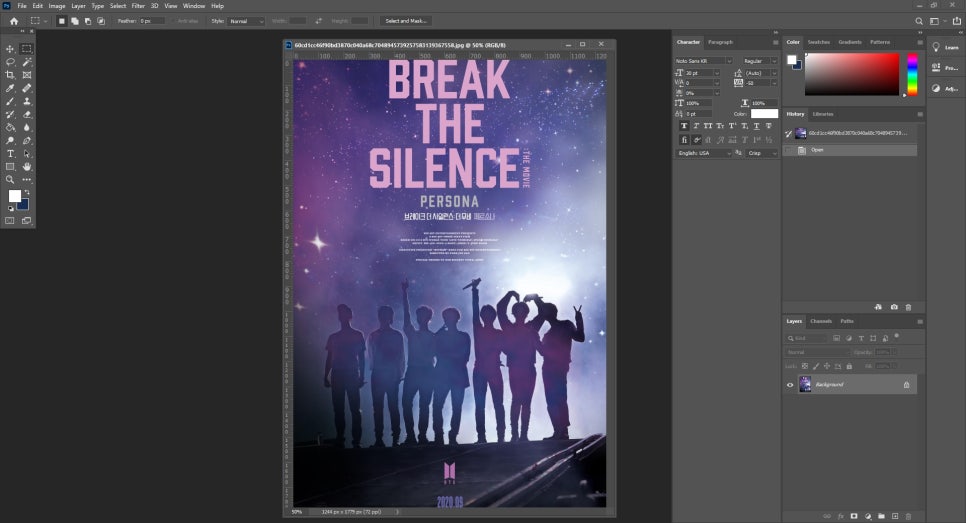The height and width of the screenshot is (523, 966).
Task: Click the hue spectrum slider in Color panel
Action: pos(912,74)
